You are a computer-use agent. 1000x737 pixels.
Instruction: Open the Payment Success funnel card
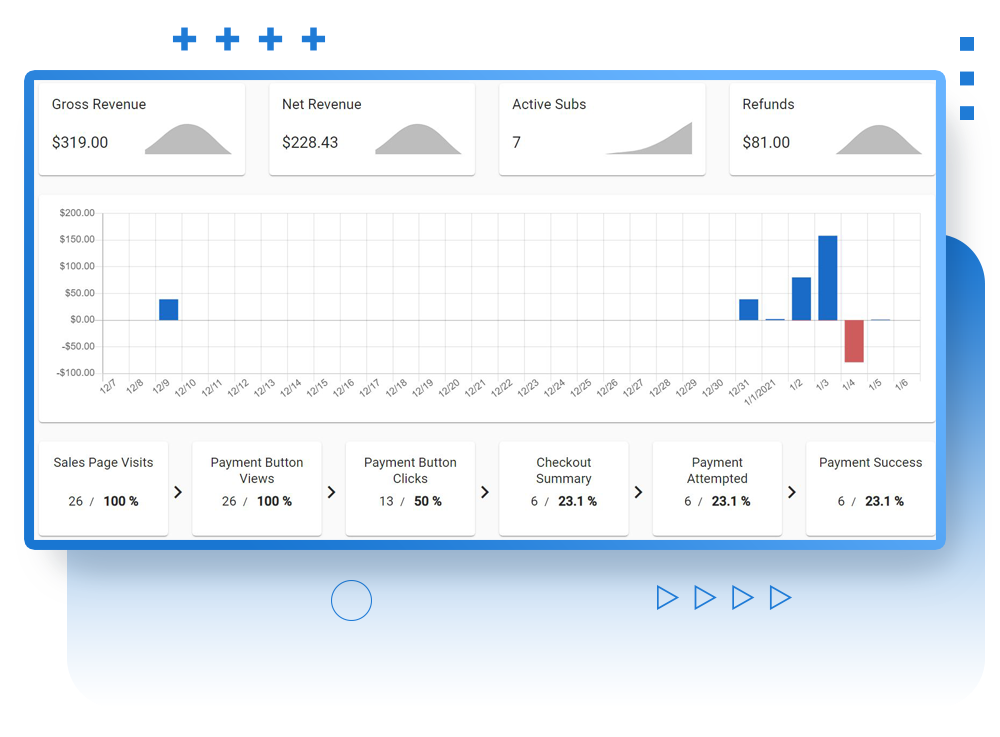pyautogui.click(x=869, y=488)
